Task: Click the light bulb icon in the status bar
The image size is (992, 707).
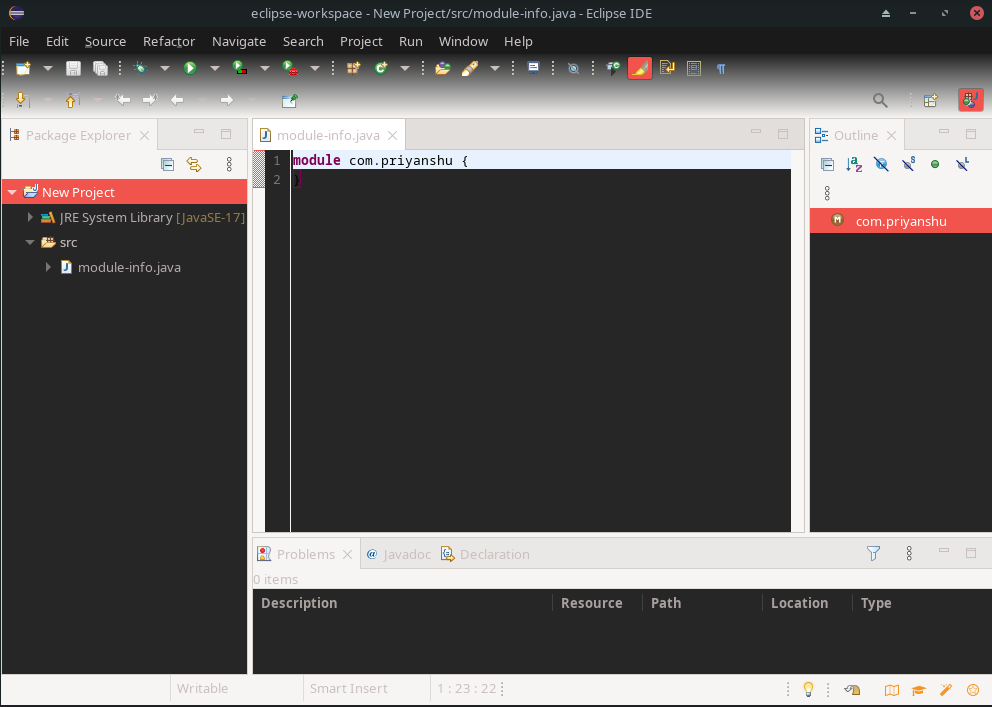Action: (808, 689)
